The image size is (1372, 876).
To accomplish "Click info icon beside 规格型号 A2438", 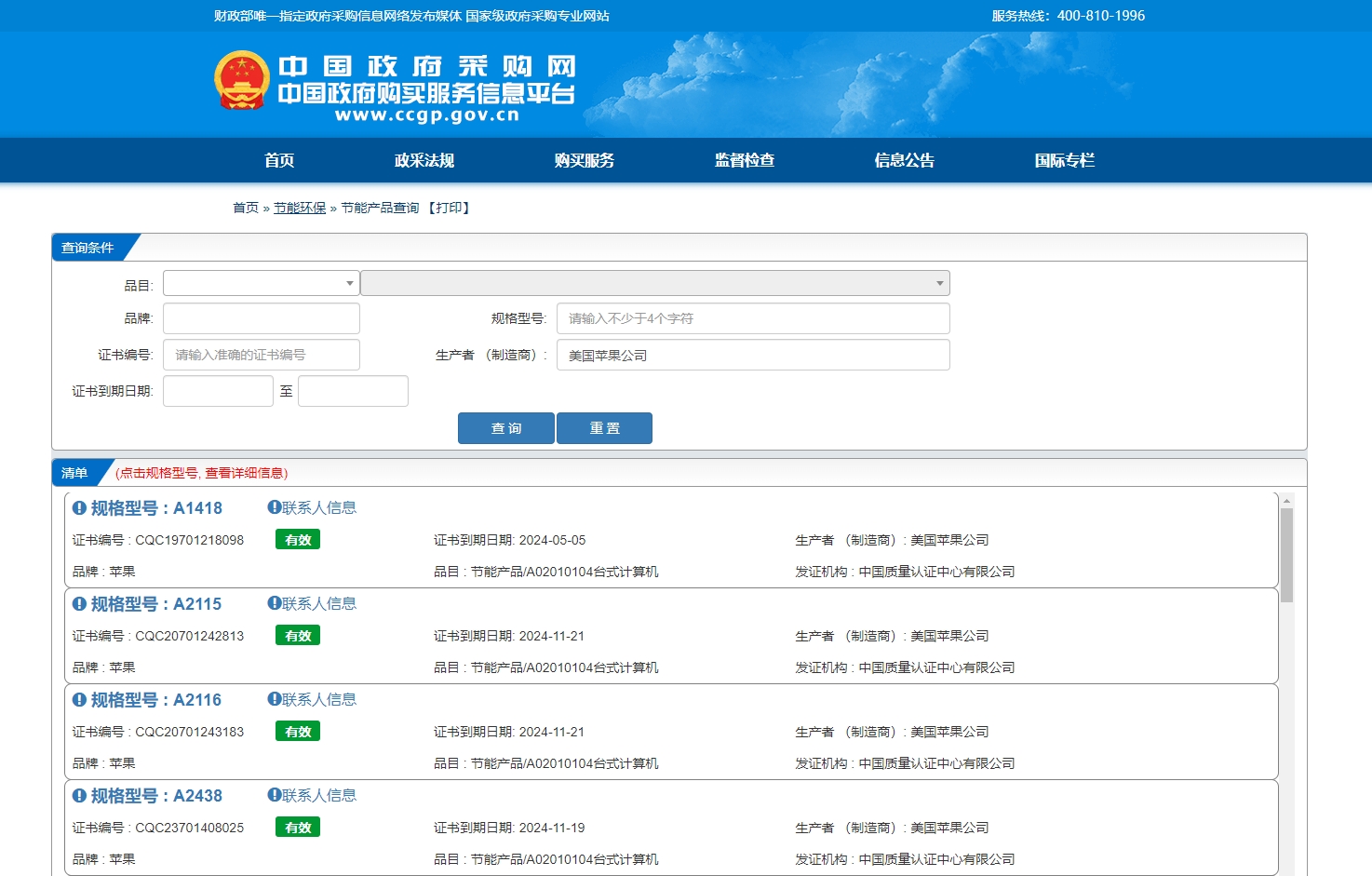I will [79, 796].
